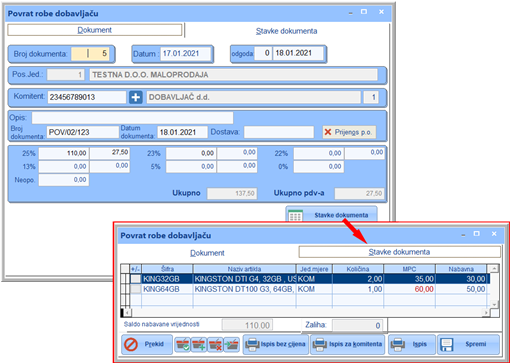Screen dimensions: 510x363
Task: Click Ispis bez cijena print button
Action: pos(276,344)
